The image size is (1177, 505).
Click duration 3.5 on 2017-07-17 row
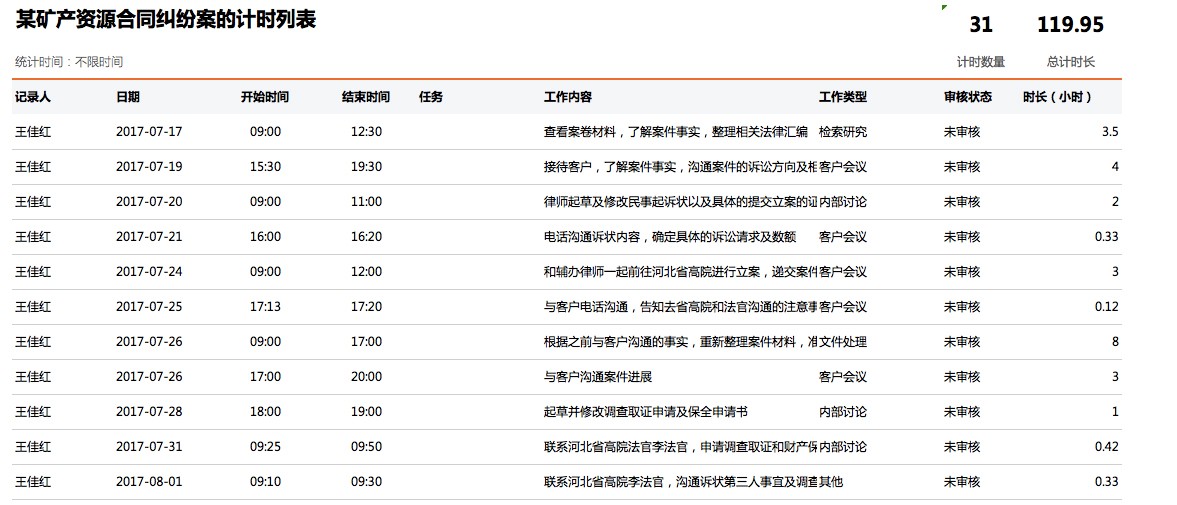tap(1110, 132)
